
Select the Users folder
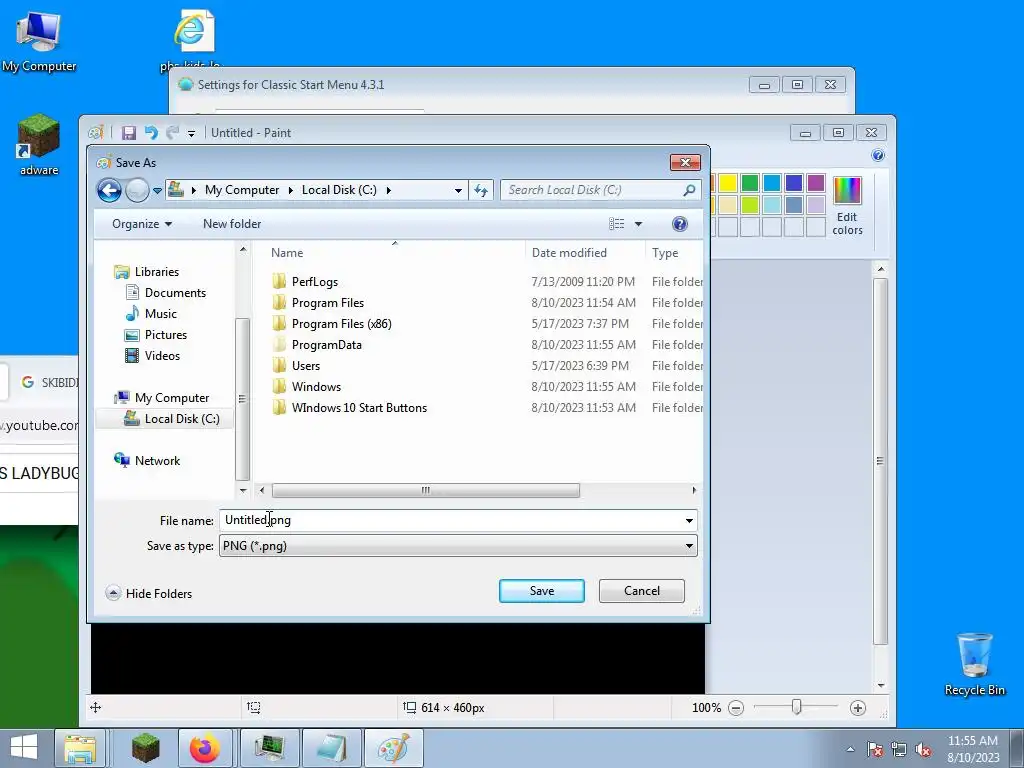306,365
